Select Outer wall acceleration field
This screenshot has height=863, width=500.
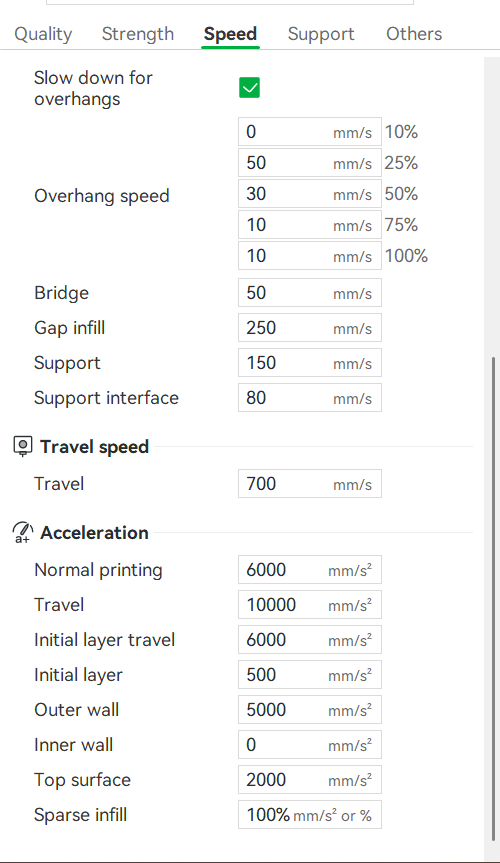[310, 709]
